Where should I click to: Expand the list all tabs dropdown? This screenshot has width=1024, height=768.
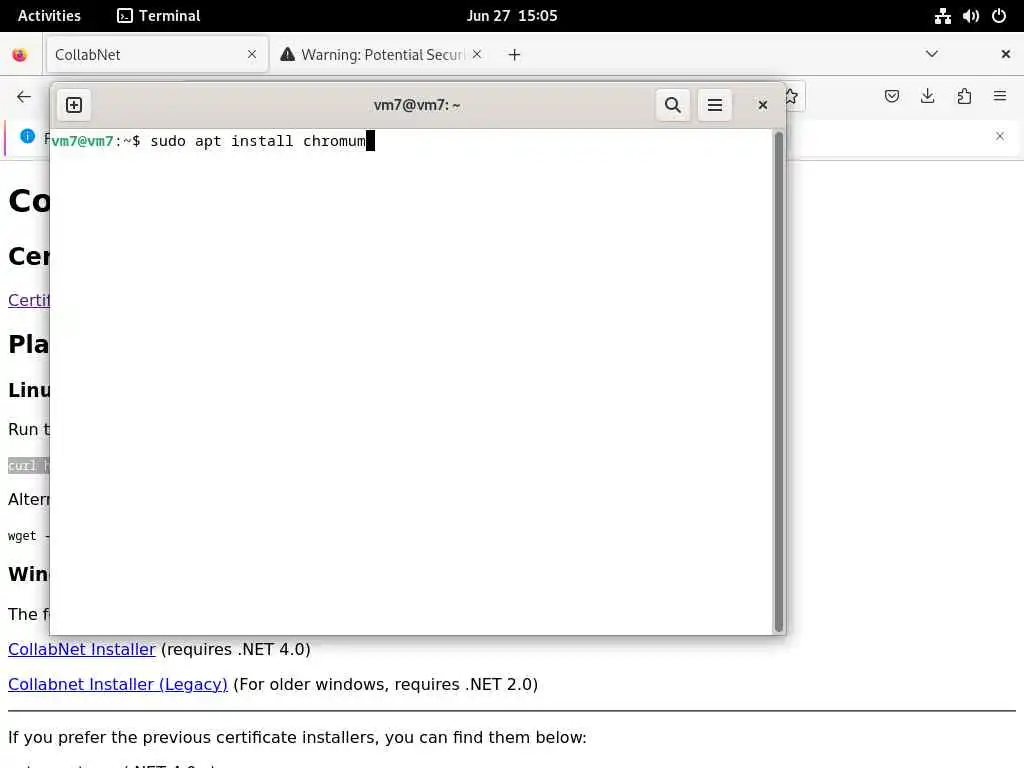coord(932,54)
